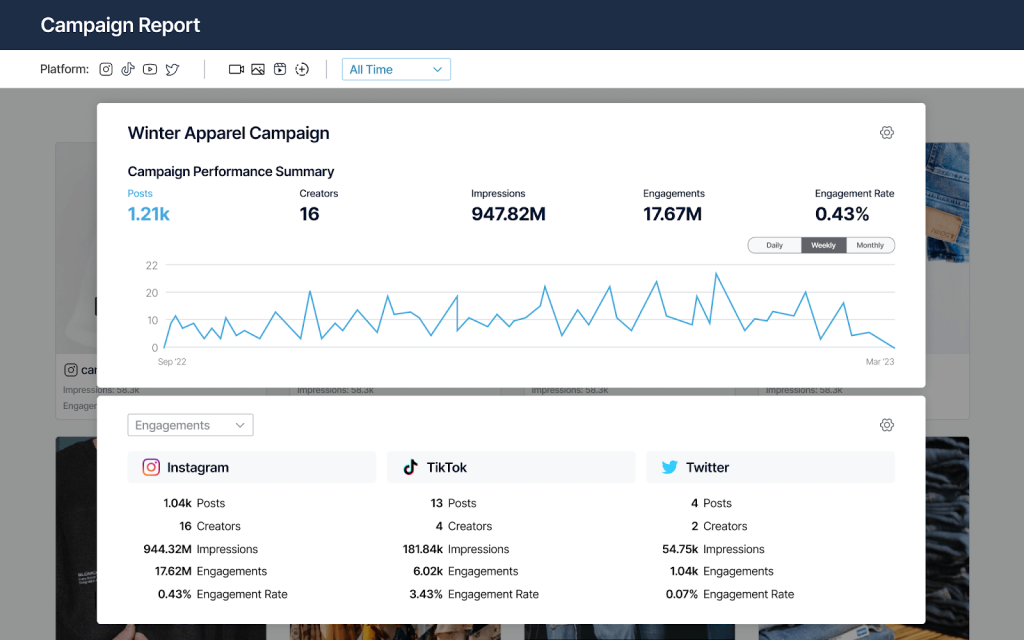The image size is (1024, 640).
Task: Switch chart to Monthly view
Action: point(870,245)
